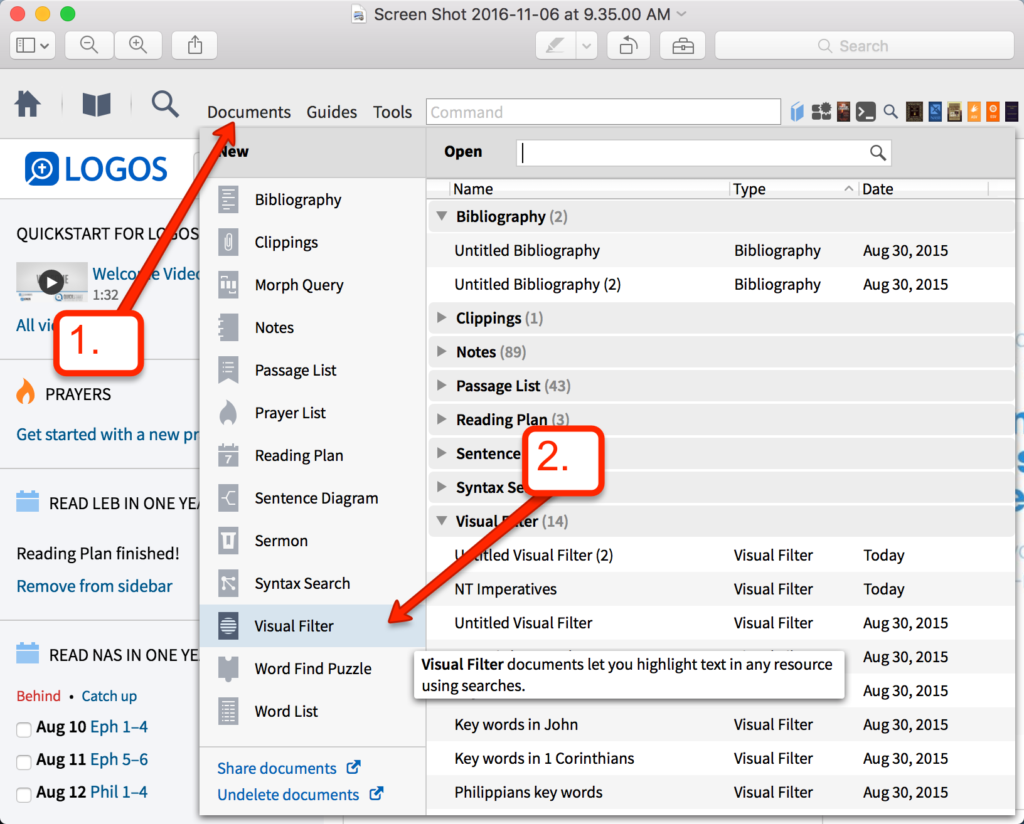The height and width of the screenshot is (824, 1024).
Task: Click the Preview Search field
Action: (x=864, y=46)
